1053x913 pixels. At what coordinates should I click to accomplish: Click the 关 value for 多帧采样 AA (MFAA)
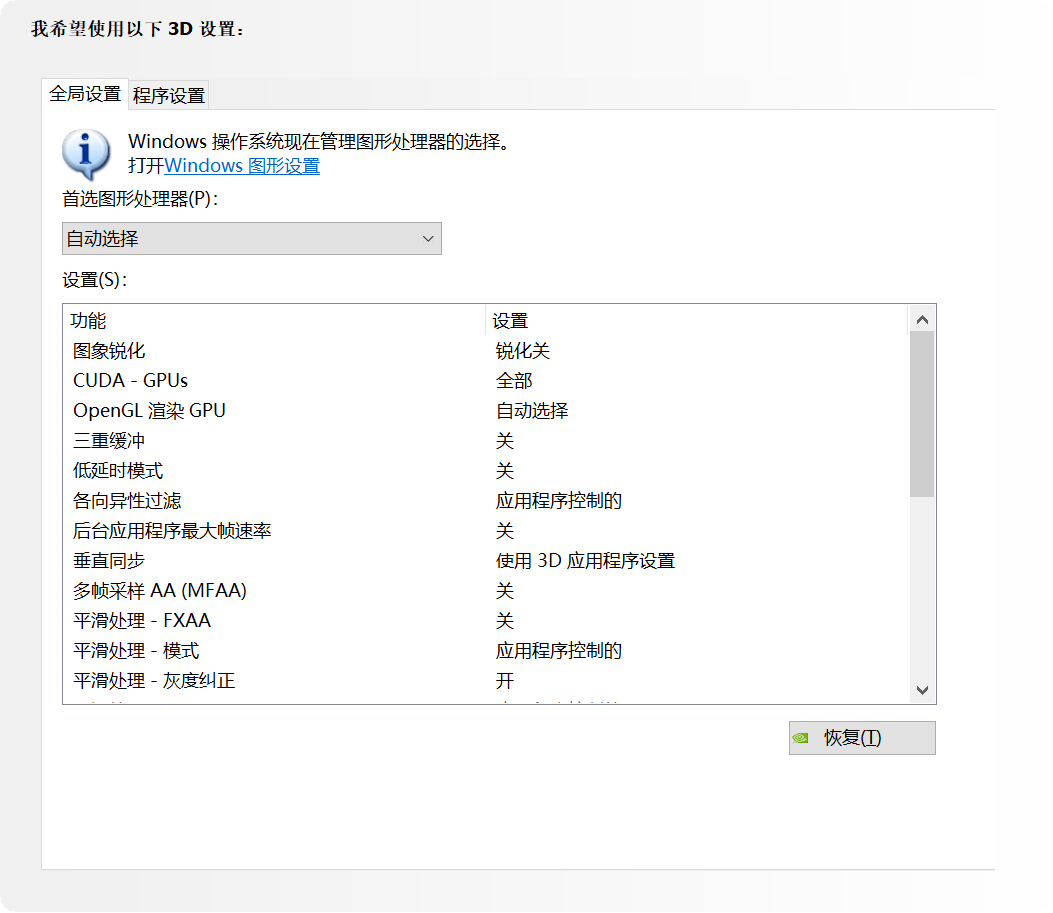pos(505,591)
